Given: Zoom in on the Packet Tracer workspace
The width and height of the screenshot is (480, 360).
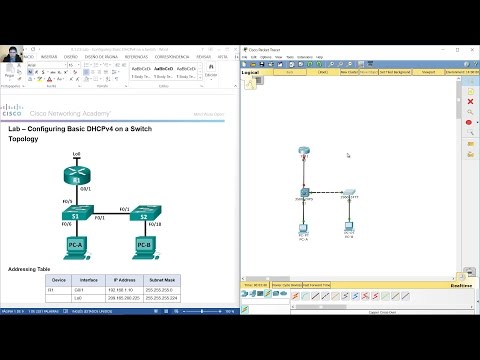Looking at the screenshot, I should tap(331, 64).
